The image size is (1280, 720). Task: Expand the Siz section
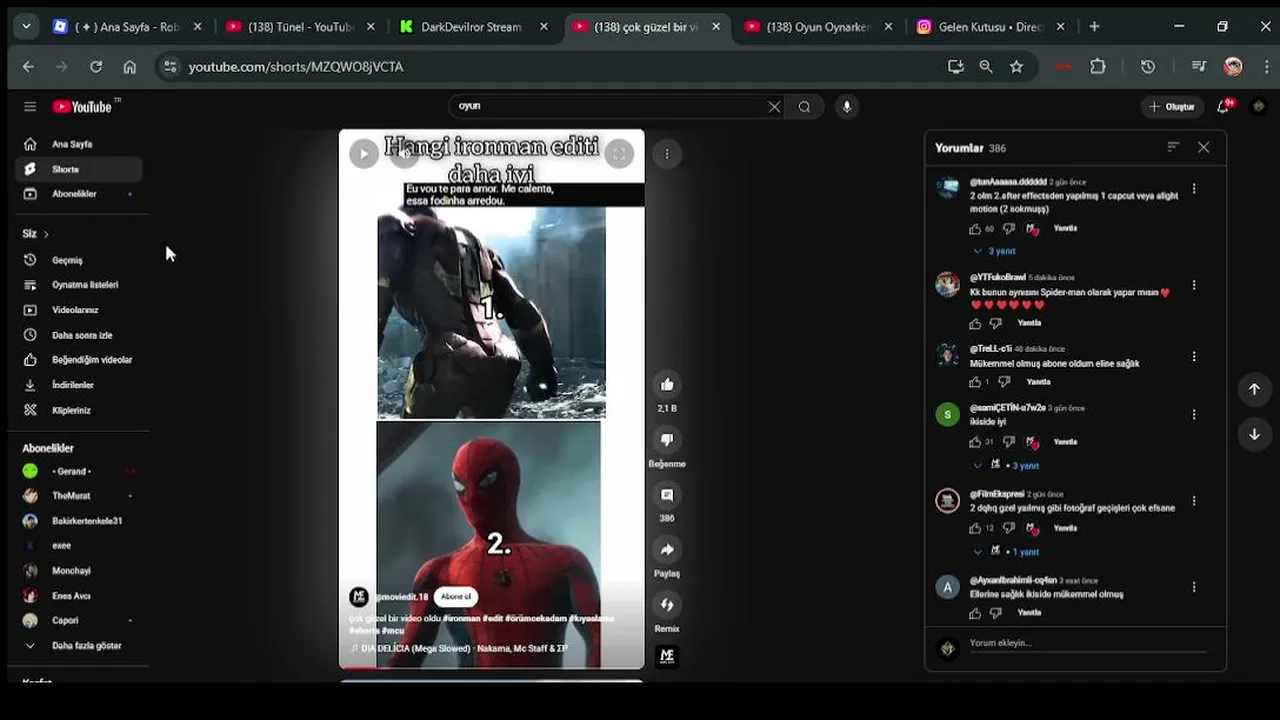(x=36, y=234)
